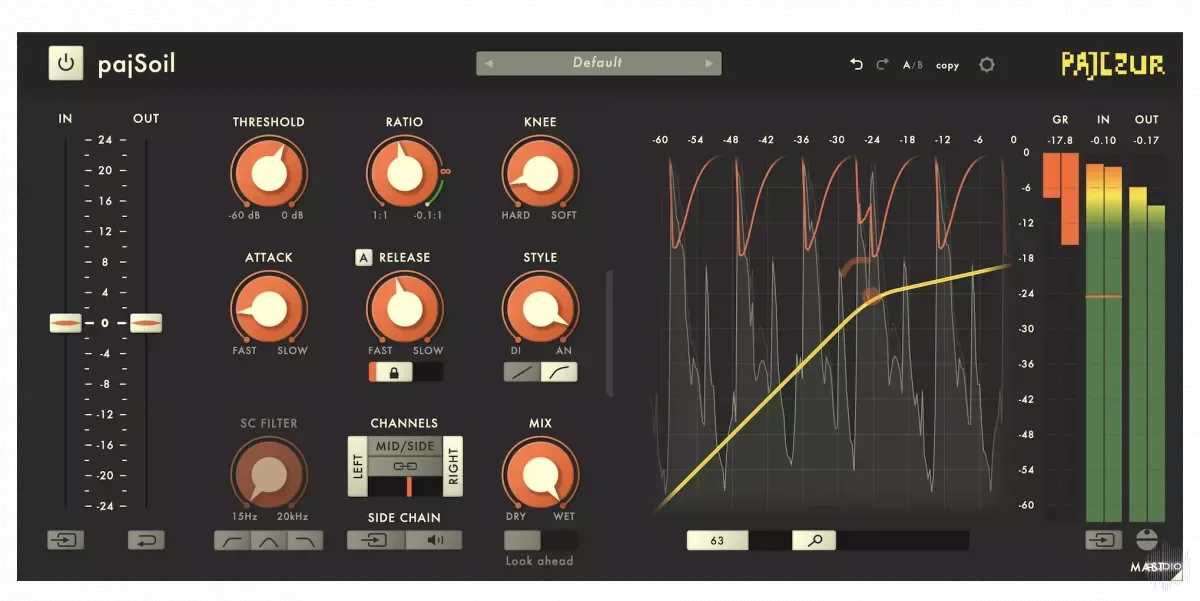Click the orange threshold point on curve
1200x601 pixels.
tap(870, 295)
